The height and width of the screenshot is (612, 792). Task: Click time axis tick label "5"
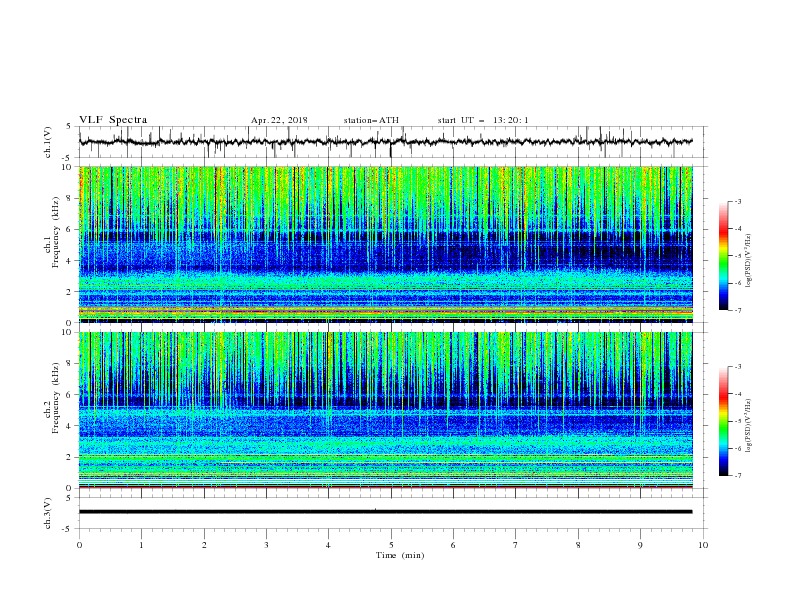pyautogui.click(x=391, y=545)
